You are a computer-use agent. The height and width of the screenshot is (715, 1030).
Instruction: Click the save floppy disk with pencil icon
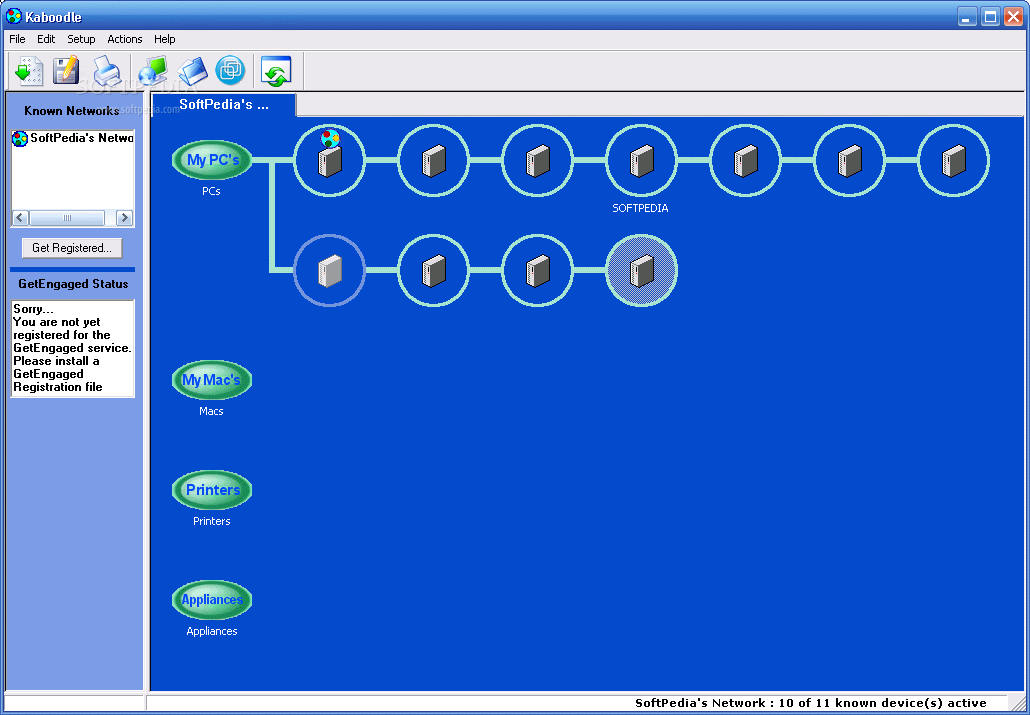66,70
